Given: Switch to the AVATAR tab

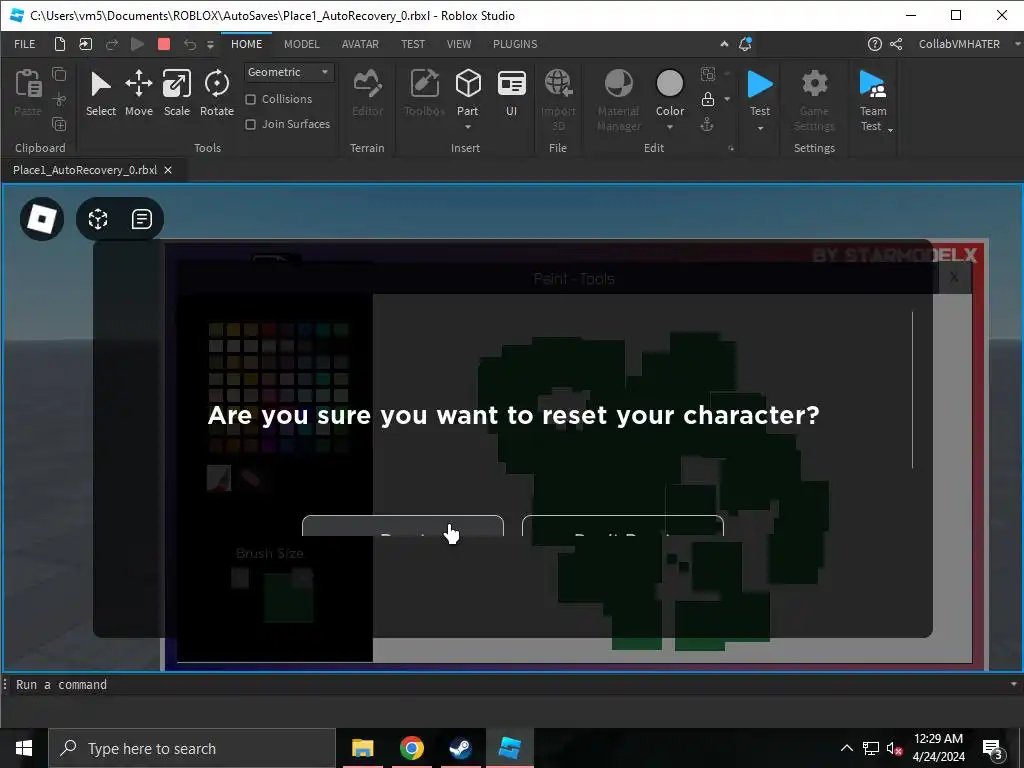Looking at the screenshot, I should pos(360,44).
